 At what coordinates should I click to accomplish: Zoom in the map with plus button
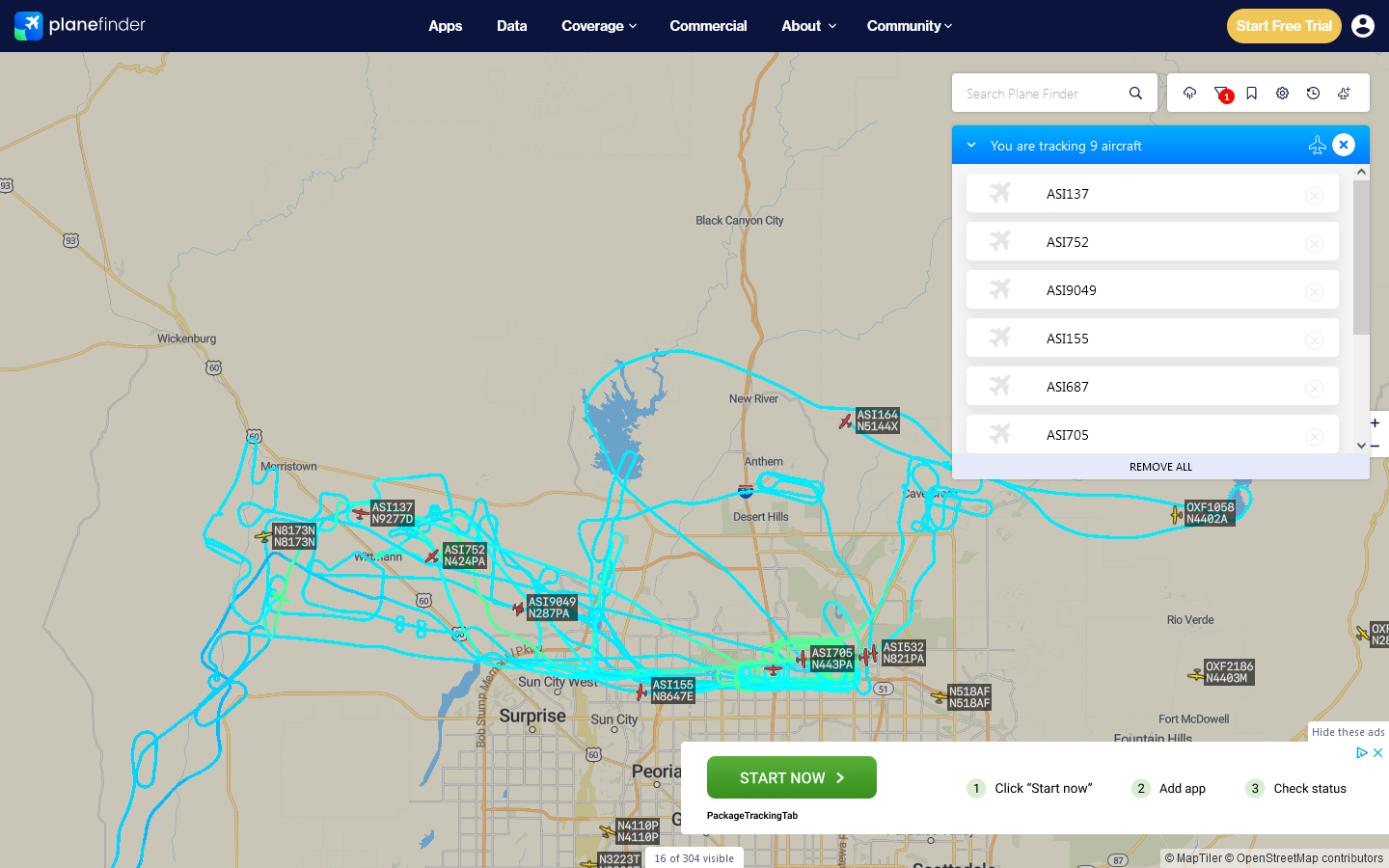click(1375, 422)
